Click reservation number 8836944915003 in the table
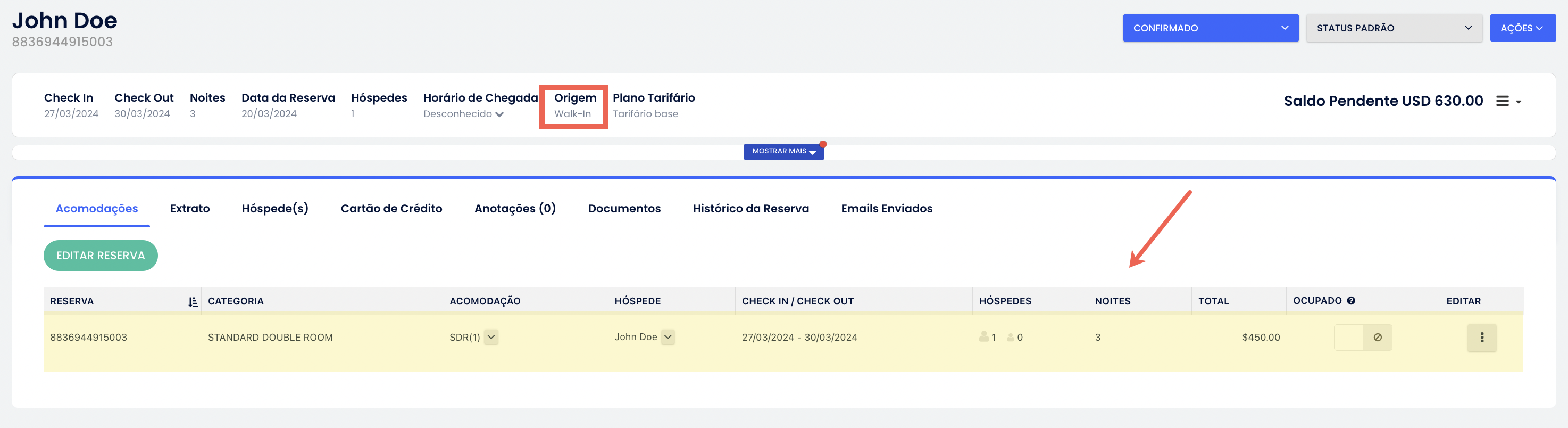Viewport: 1568px width, 428px height. (x=88, y=338)
